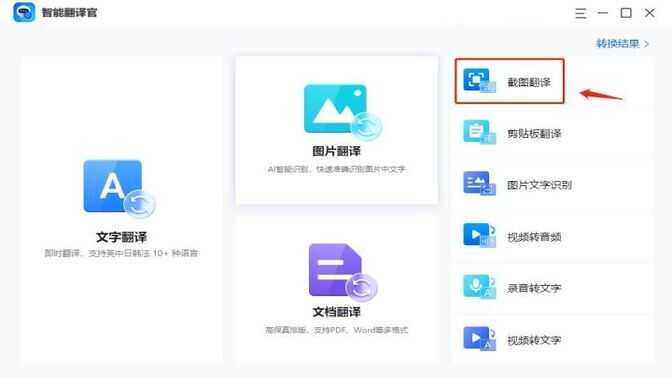Select the 文档翻译 card title

[336, 312]
